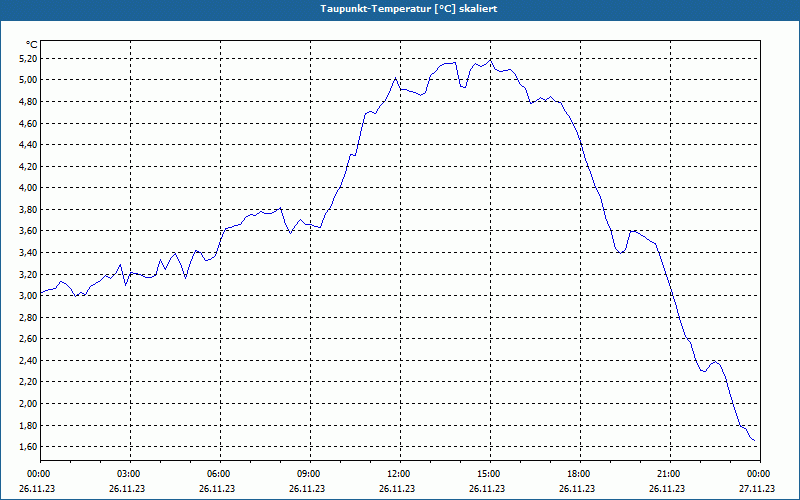Pick the "3,20" y-axis label

point(28,274)
